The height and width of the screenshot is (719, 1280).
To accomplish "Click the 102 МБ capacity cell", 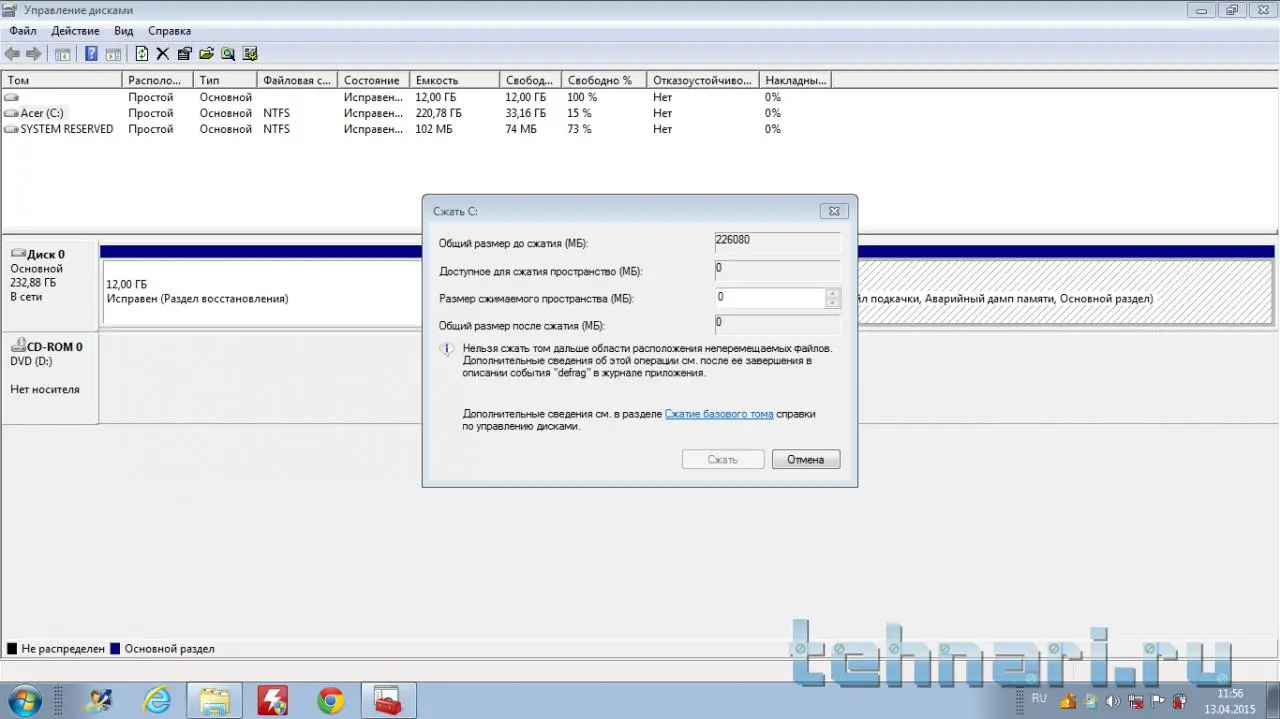I will tap(433, 129).
